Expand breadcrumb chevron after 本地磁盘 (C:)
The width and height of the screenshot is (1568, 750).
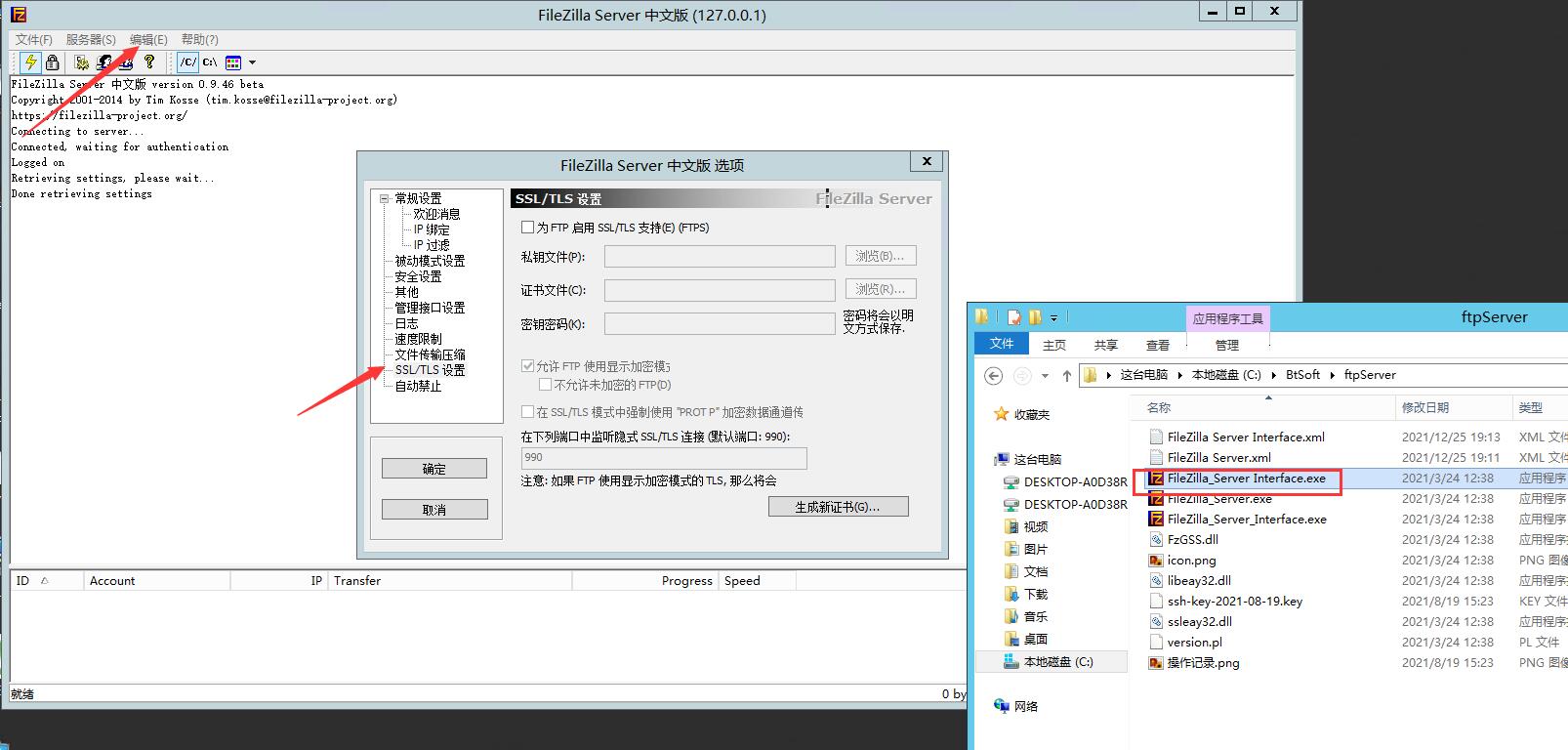coord(1274,375)
